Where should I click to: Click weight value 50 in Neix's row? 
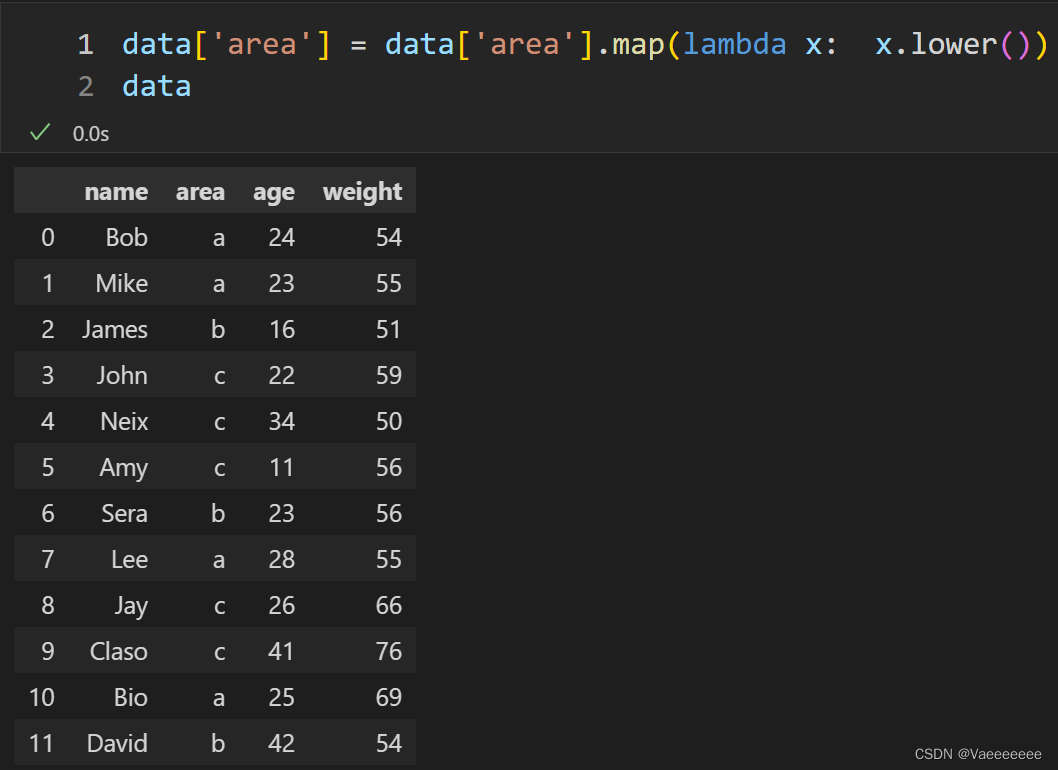pyautogui.click(x=389, y=421)
